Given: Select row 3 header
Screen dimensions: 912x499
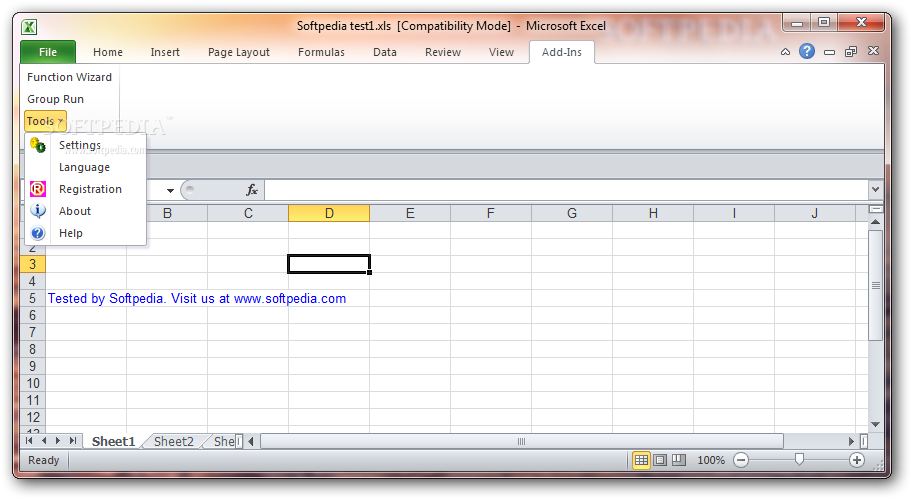Looking at the screenshot, I should pos(33,264).
